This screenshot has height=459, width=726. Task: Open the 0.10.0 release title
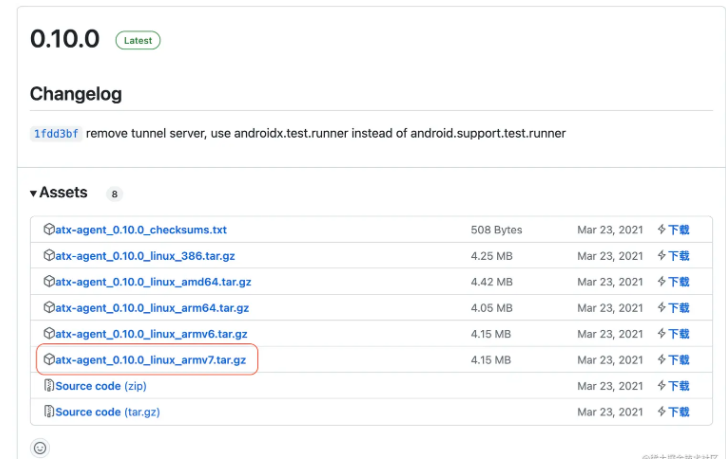pyautogui.click(x=65, y=38)
